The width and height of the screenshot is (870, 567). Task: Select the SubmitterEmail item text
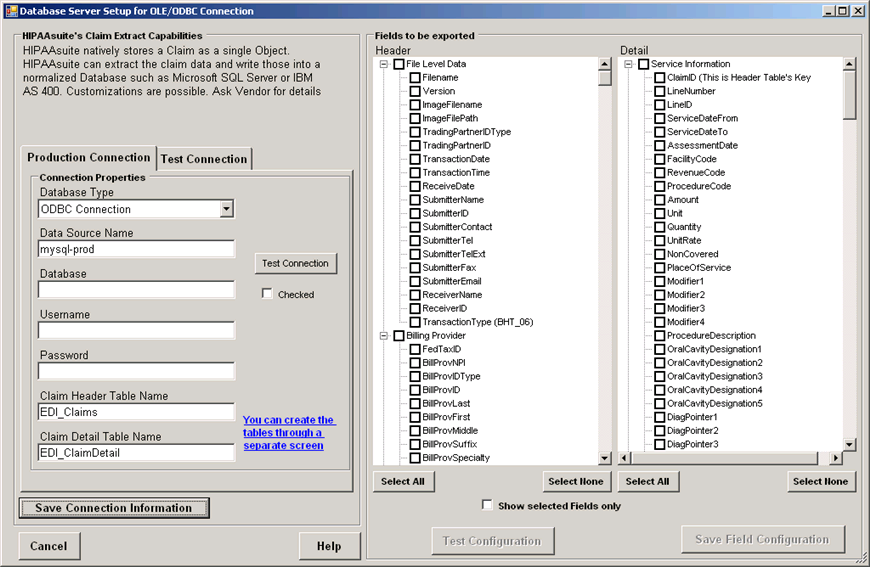tap(452, 281)
